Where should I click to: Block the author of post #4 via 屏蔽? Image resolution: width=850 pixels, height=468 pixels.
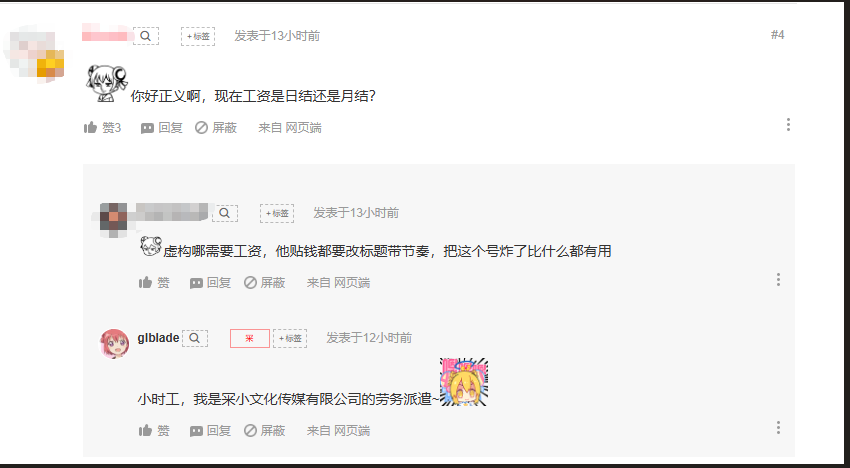(216, 128)
